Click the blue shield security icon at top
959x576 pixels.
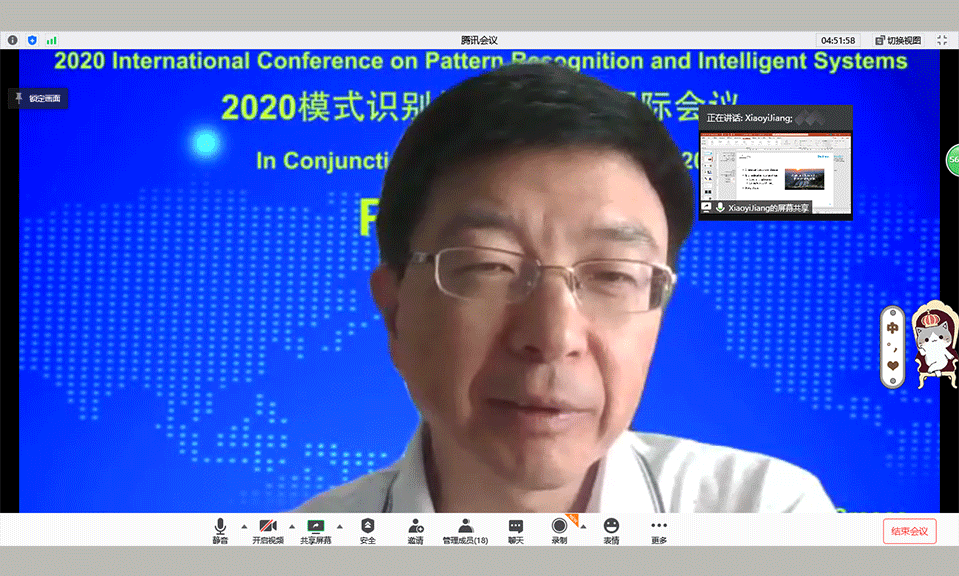tap(32, 40)
